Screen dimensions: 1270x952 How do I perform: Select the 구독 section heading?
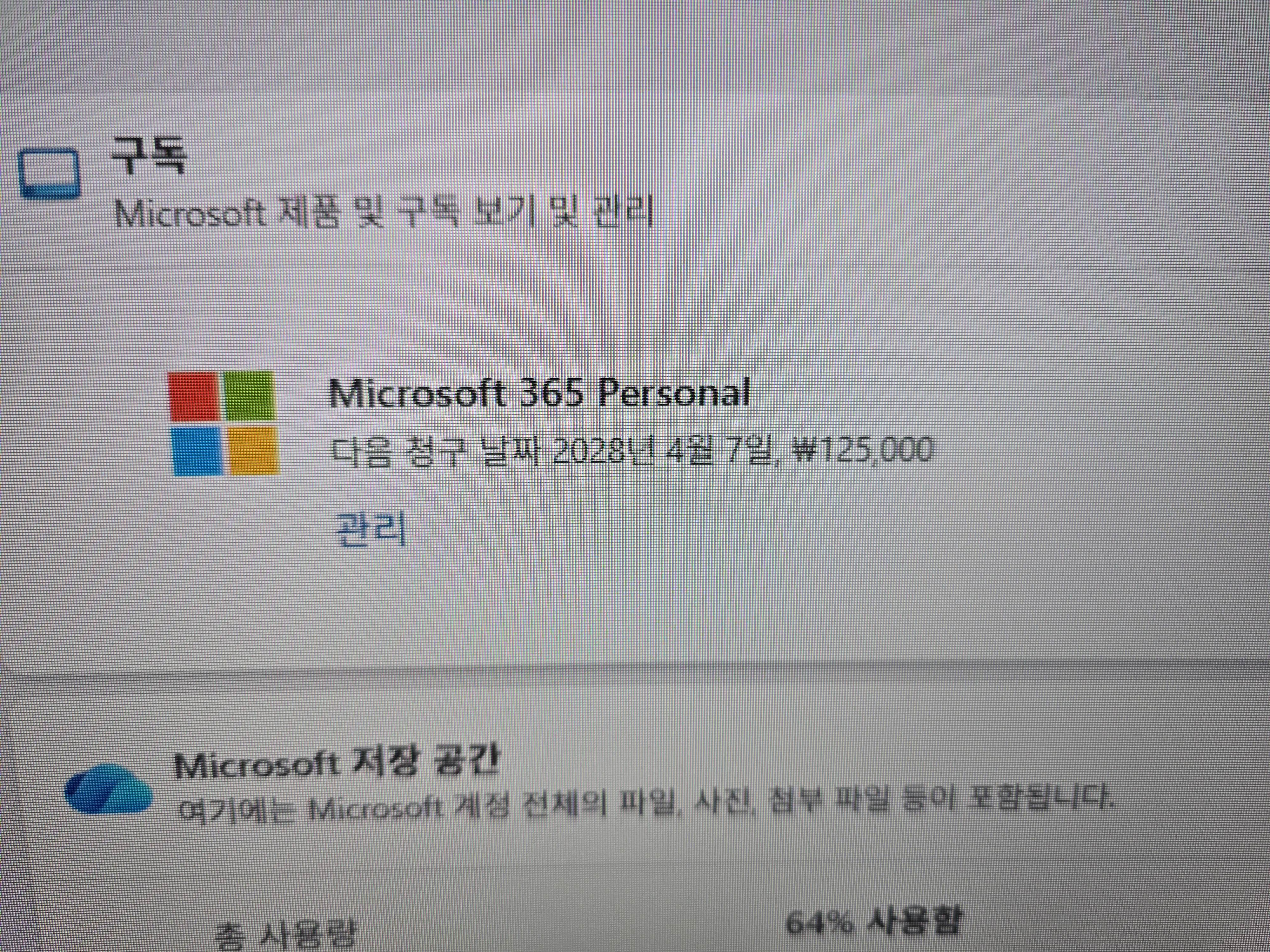tap(149, 155)
